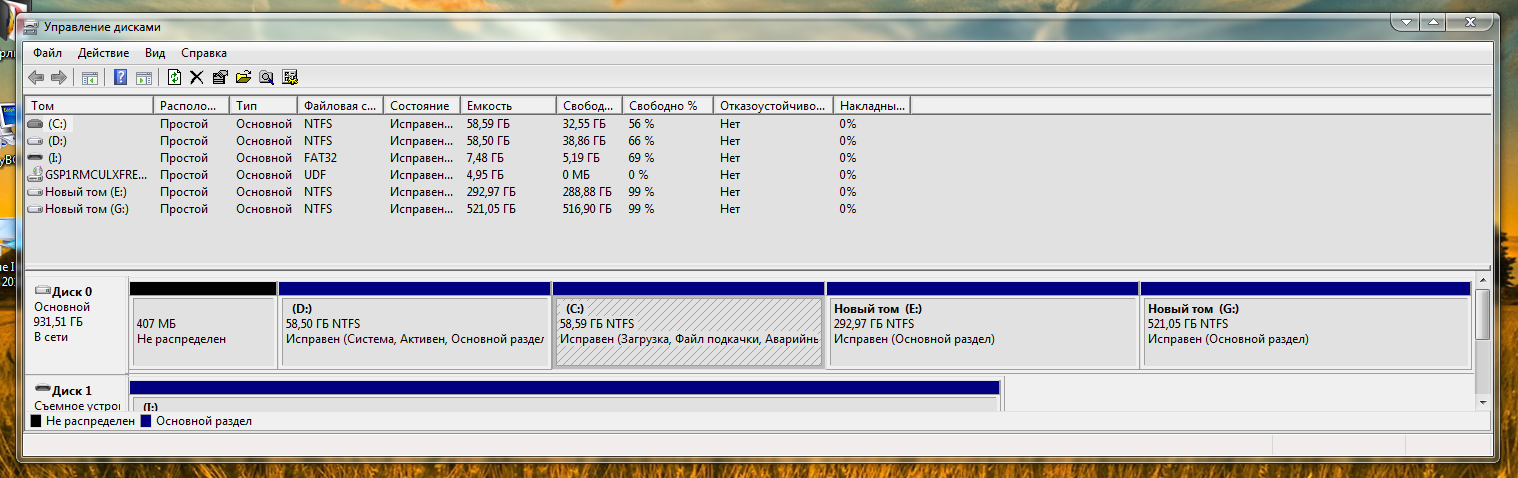Click the 516,90 ГБ free space cell
1518x478 pixels.
[x=588, y=209]
